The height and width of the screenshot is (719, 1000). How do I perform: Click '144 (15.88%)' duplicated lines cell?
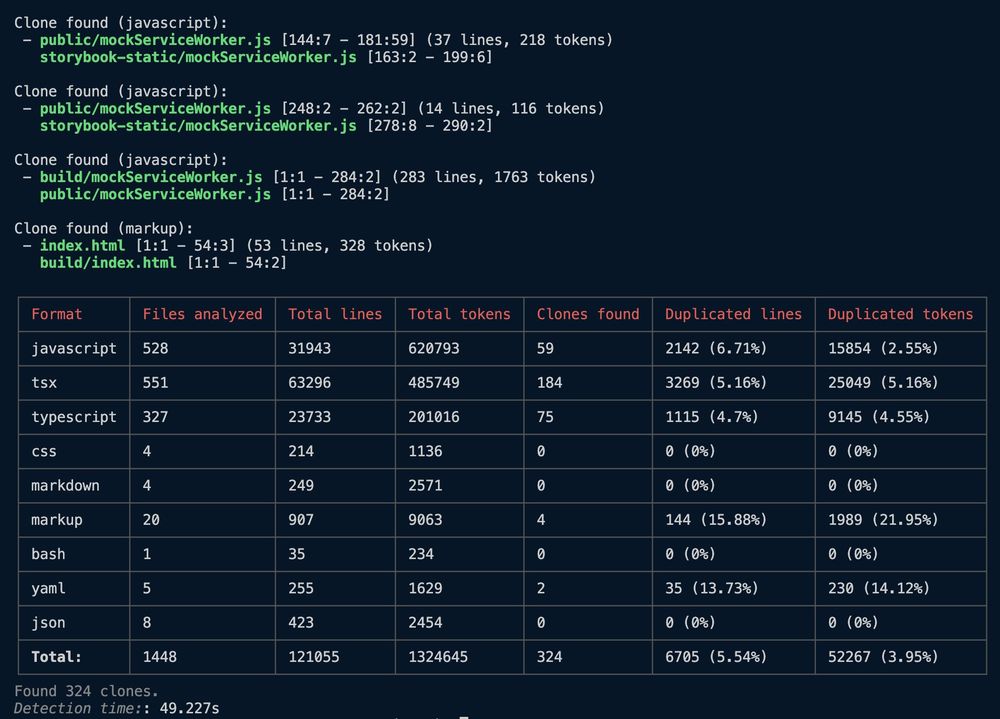(716, 520)
